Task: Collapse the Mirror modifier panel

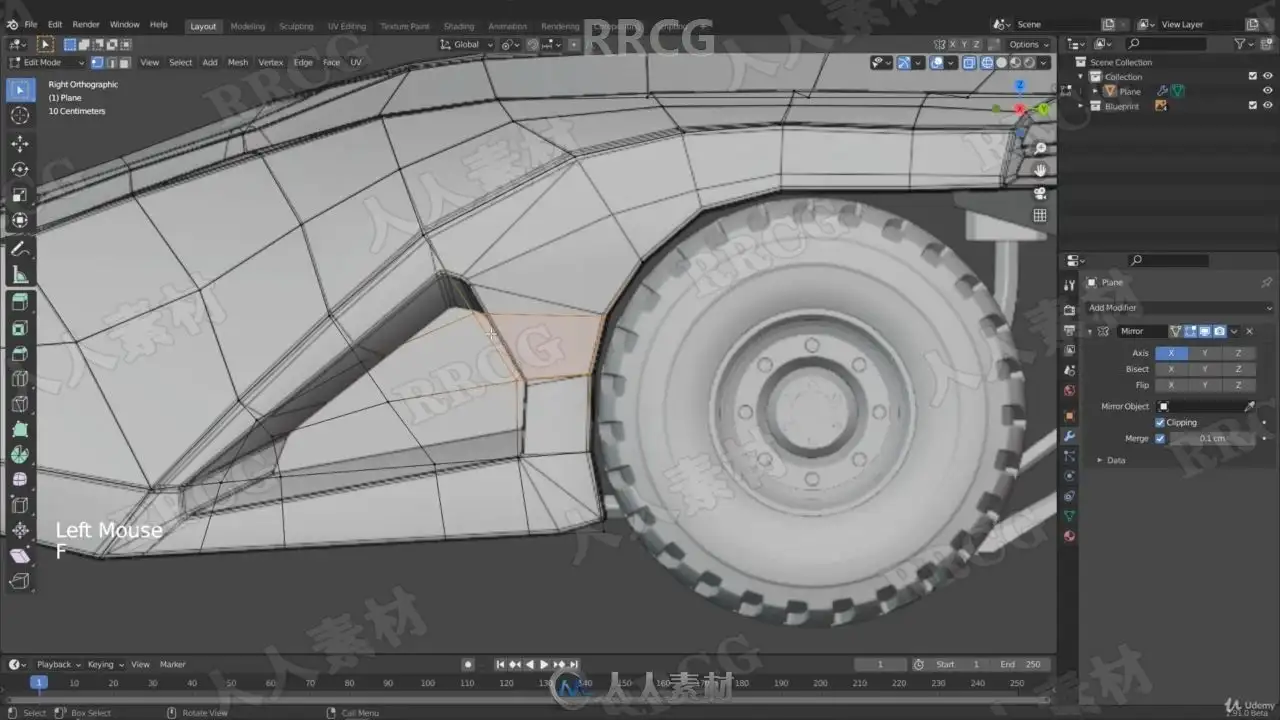Action: click(1089, 331)
